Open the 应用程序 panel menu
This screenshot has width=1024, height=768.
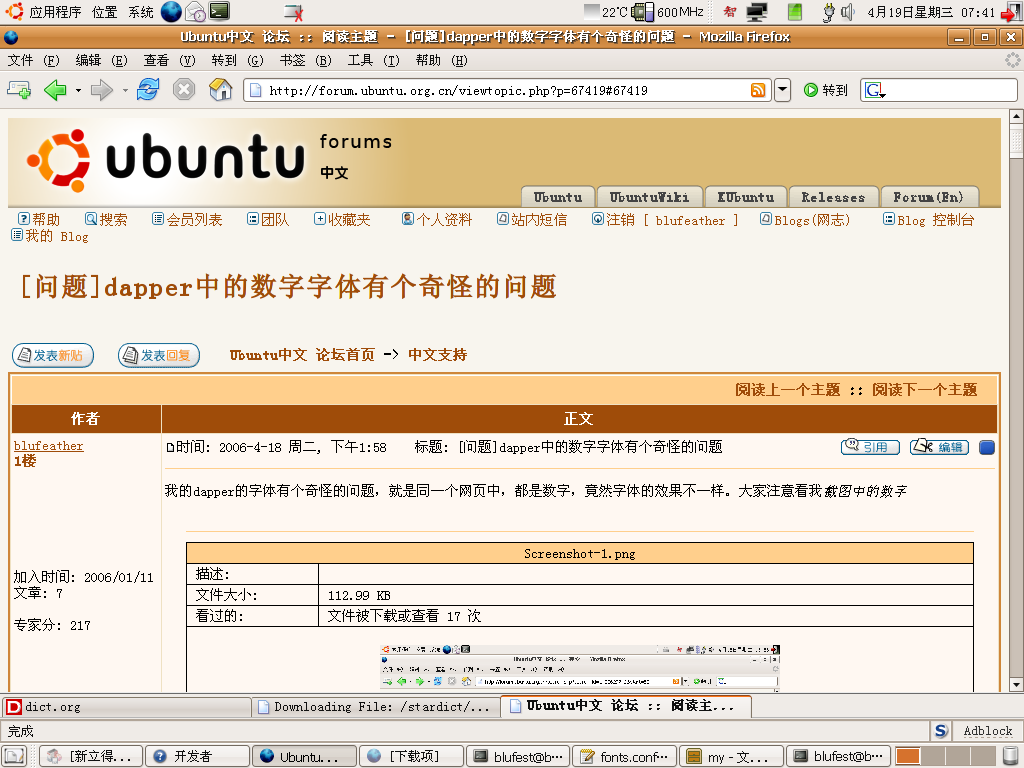pos(43,12)
